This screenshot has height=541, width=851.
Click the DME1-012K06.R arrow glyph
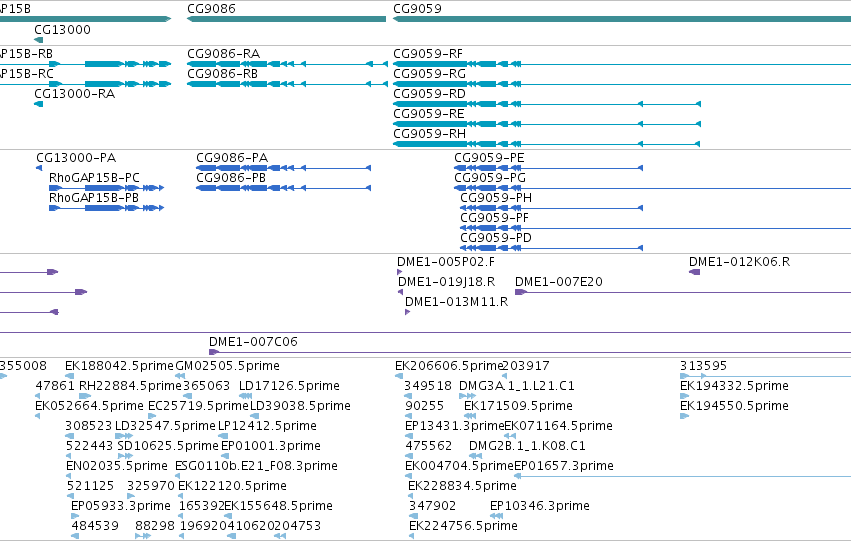point(694,272)
